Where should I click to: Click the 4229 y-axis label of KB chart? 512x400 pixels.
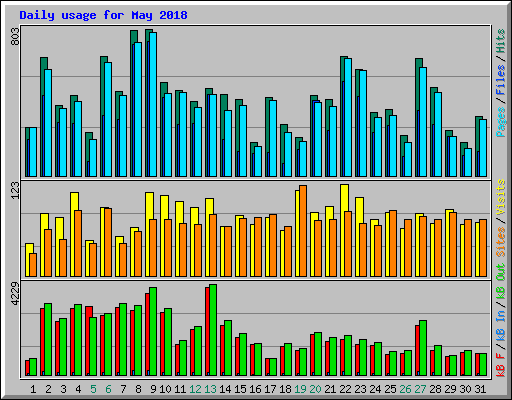[15, 294]
